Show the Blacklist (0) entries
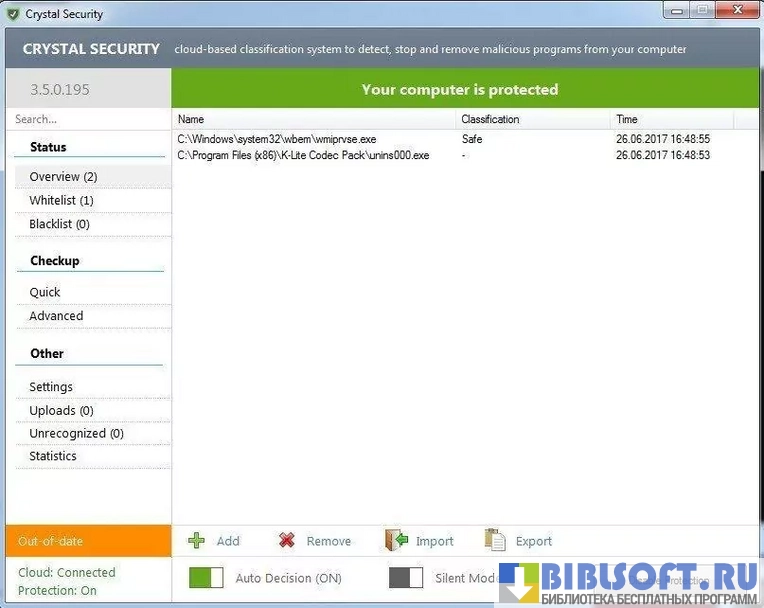Viewport: 764px width, 608px height. click(59, 224)
